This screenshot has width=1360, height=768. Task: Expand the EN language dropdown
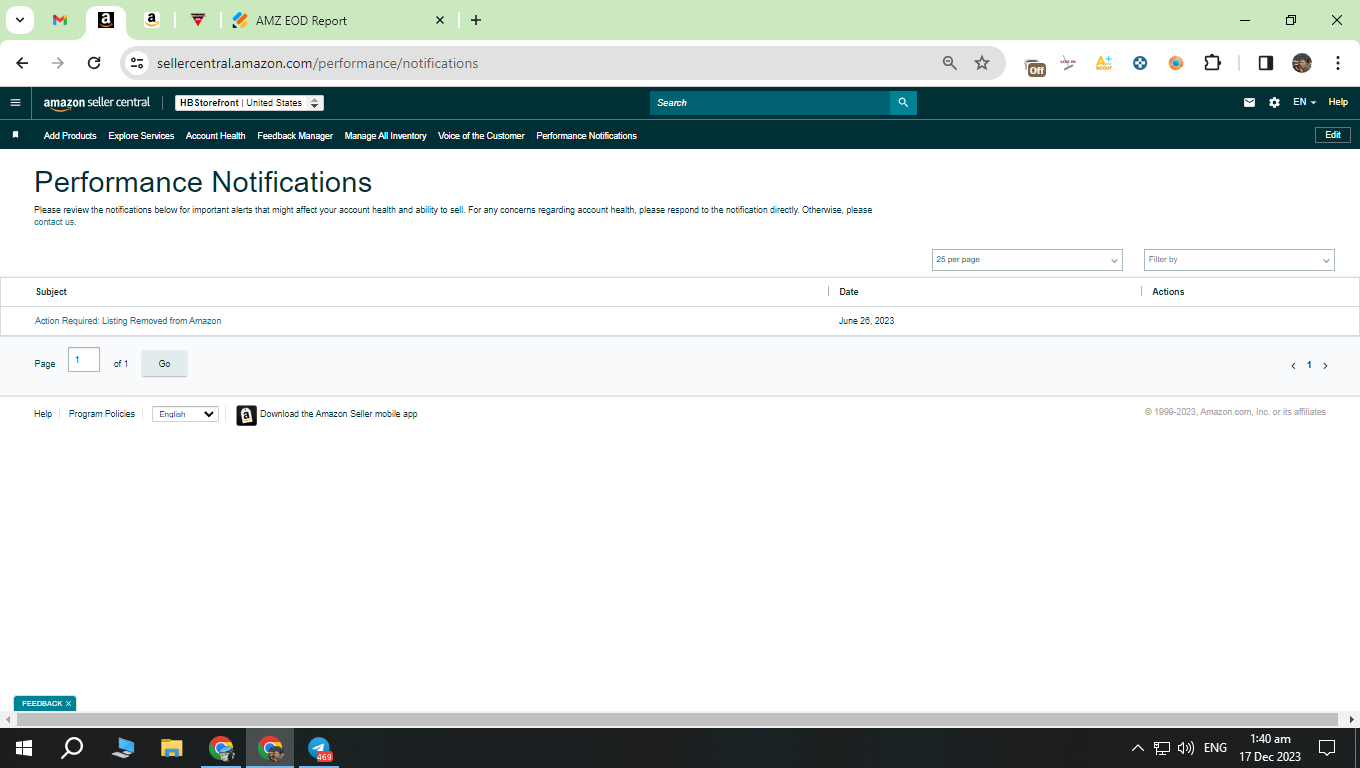tap(1304, 103)
